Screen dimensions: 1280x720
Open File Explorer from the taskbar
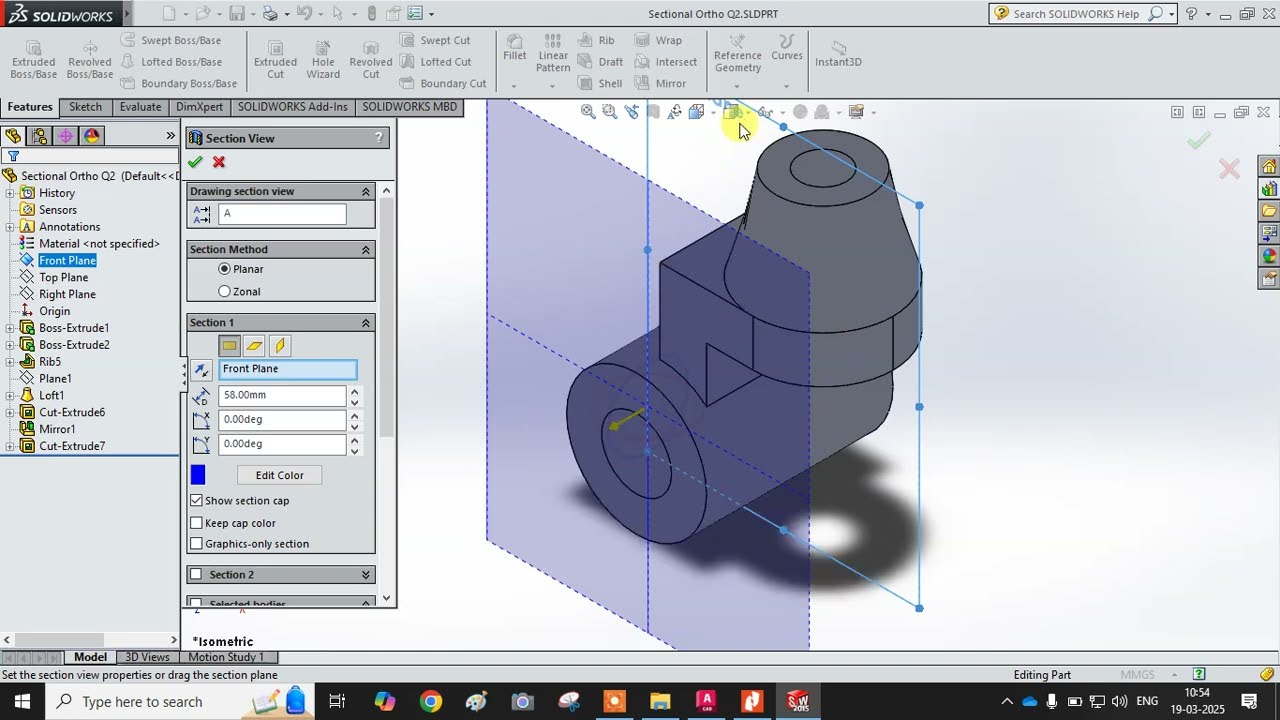660,702
